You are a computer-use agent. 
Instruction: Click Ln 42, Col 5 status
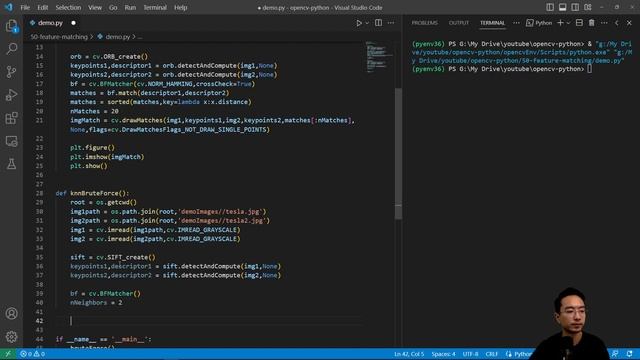409,354
